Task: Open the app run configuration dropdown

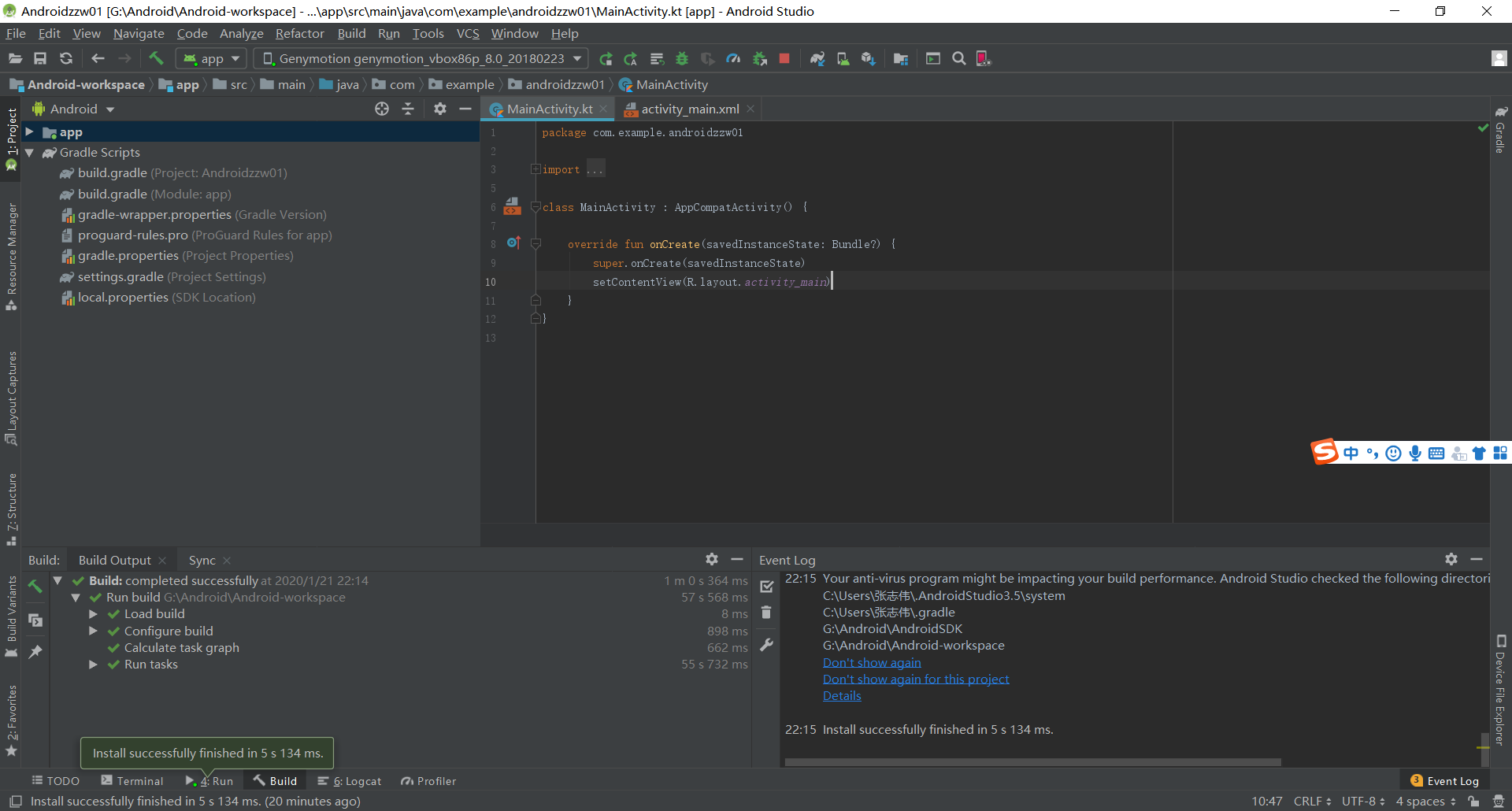Action: pyautogui.click(x=211, y=58)
